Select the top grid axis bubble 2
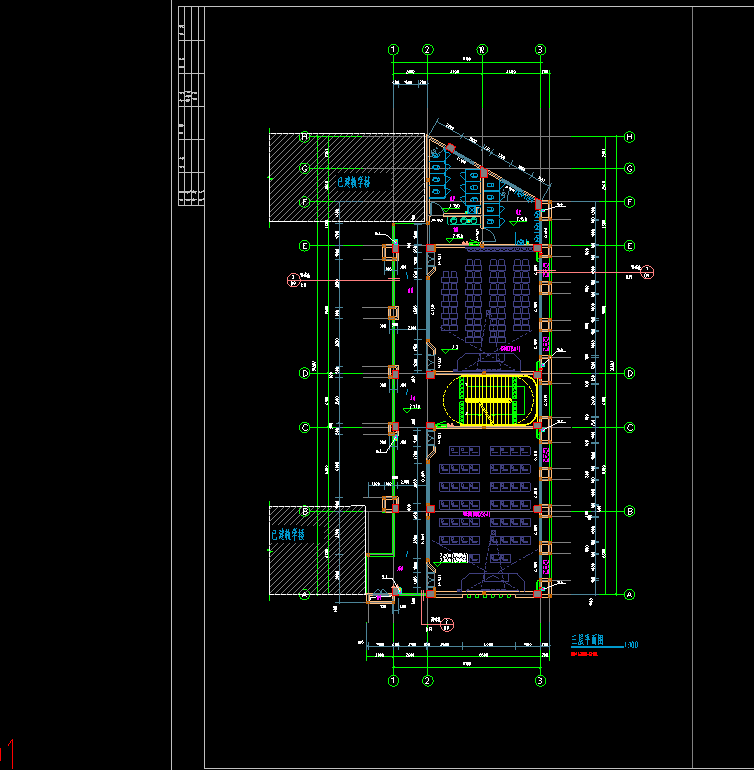754x770 pixels. [427, 49]
